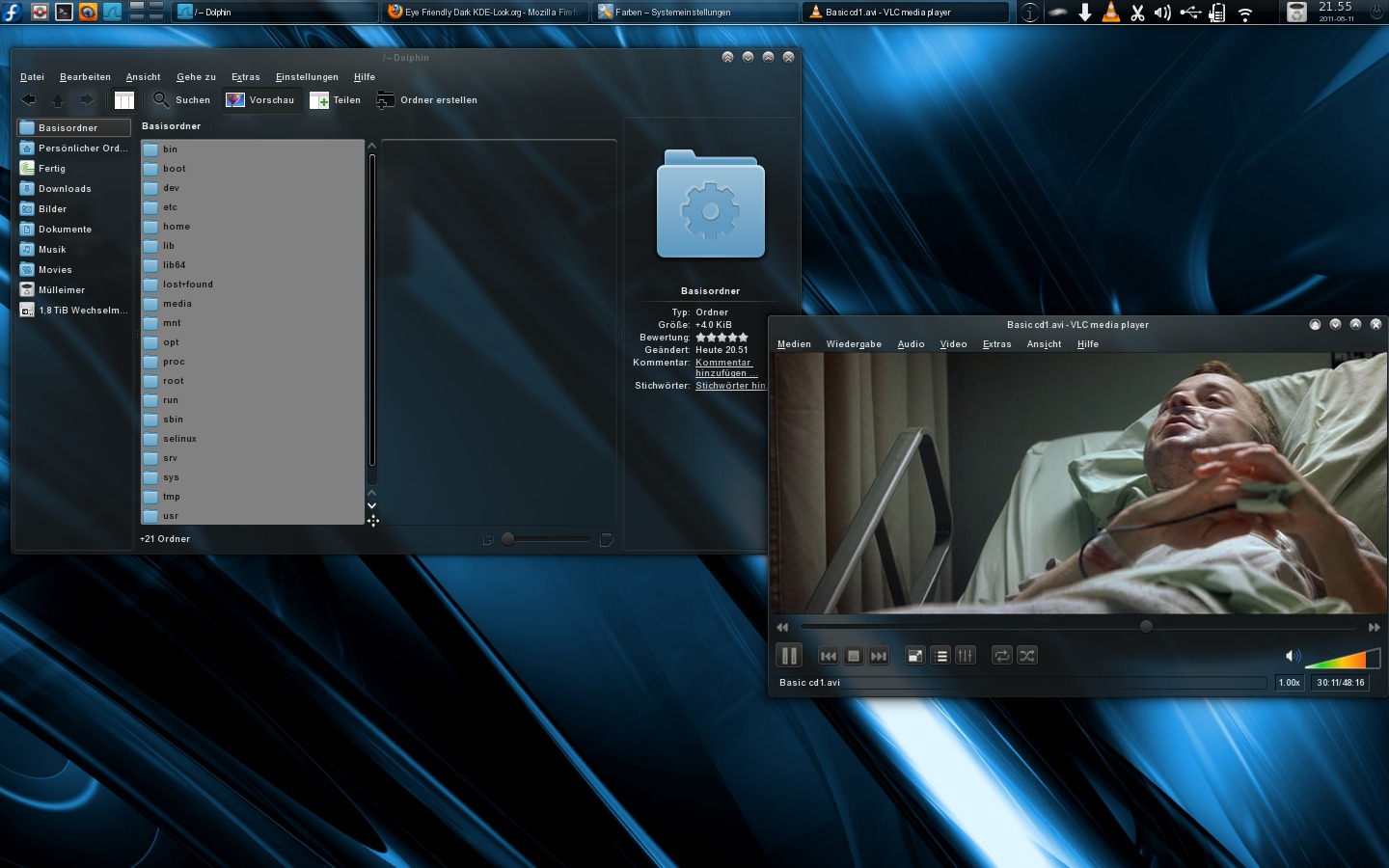Go back in Dolphin
The width and height of the screenshot is (1389, 868).
click(x=29, y=100)
